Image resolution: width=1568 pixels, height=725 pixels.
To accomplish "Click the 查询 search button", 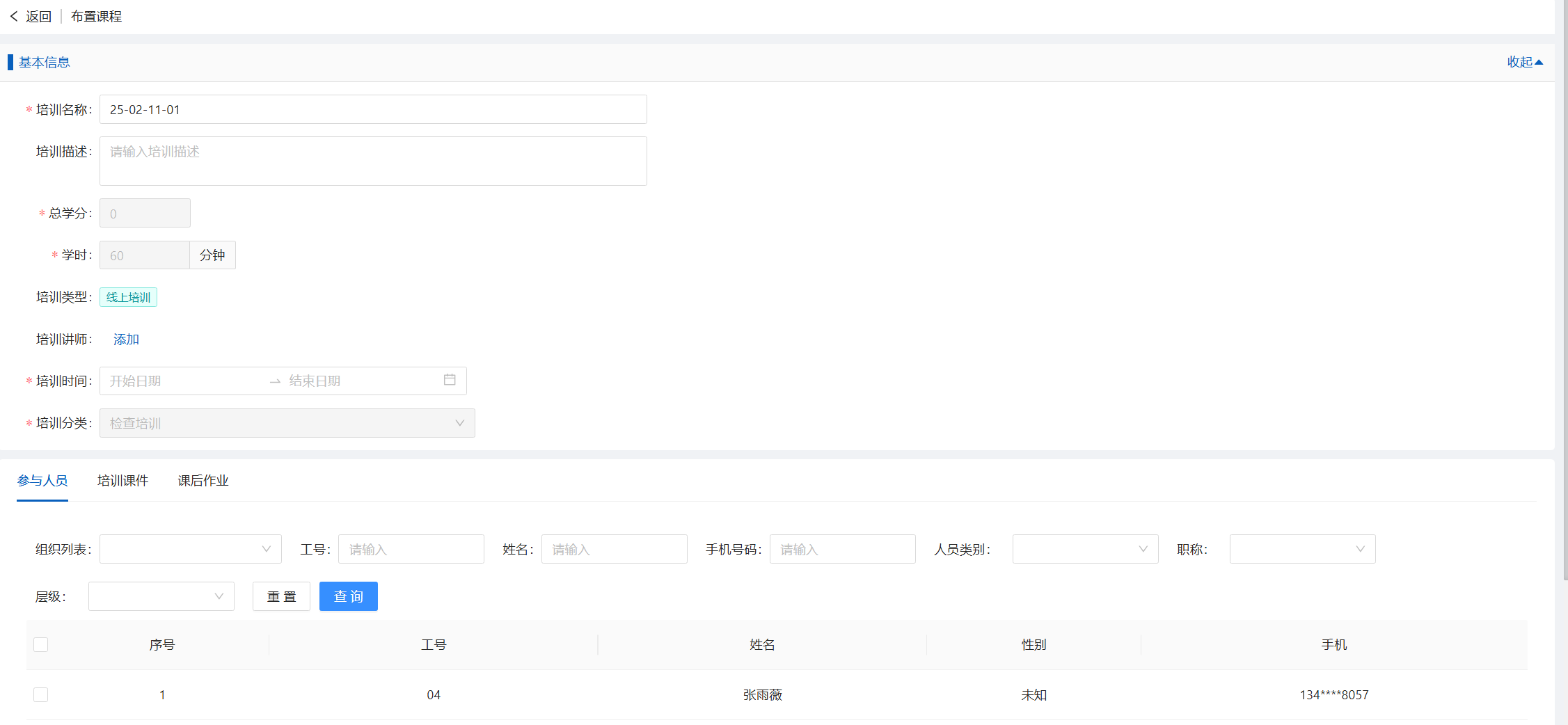I will click(348, 596).
